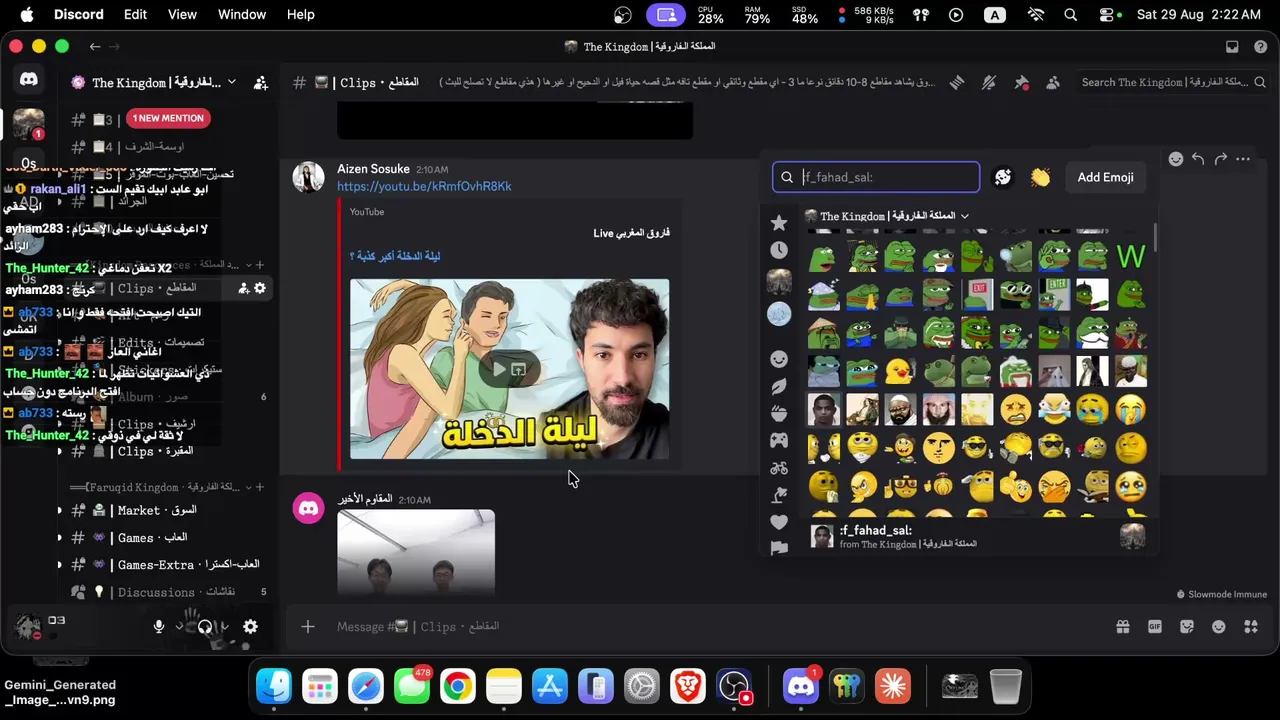Mute microphone in user panel
Viewport: 1280px width, 720px height.
click(x=158, y=627)
